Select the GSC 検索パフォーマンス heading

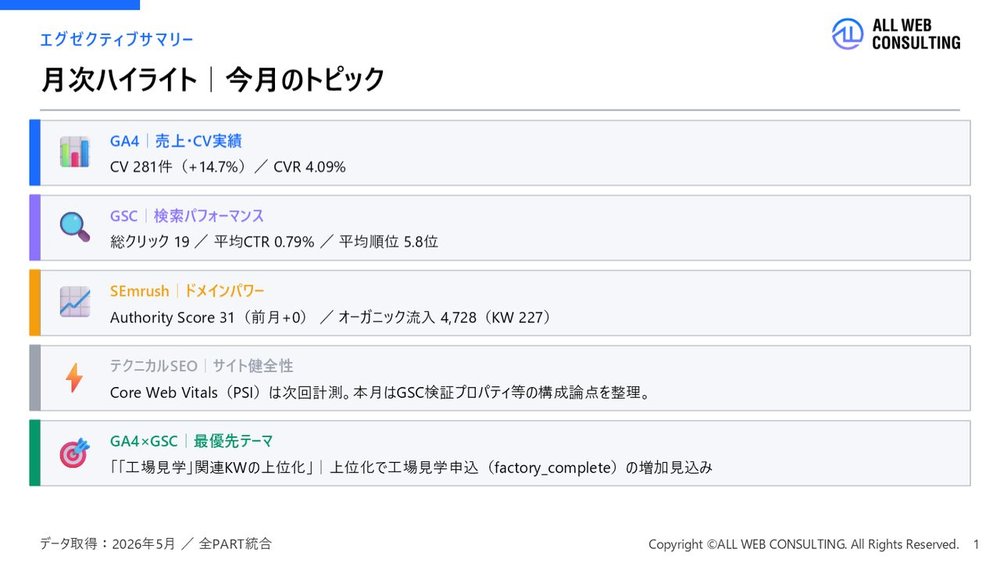186,216
